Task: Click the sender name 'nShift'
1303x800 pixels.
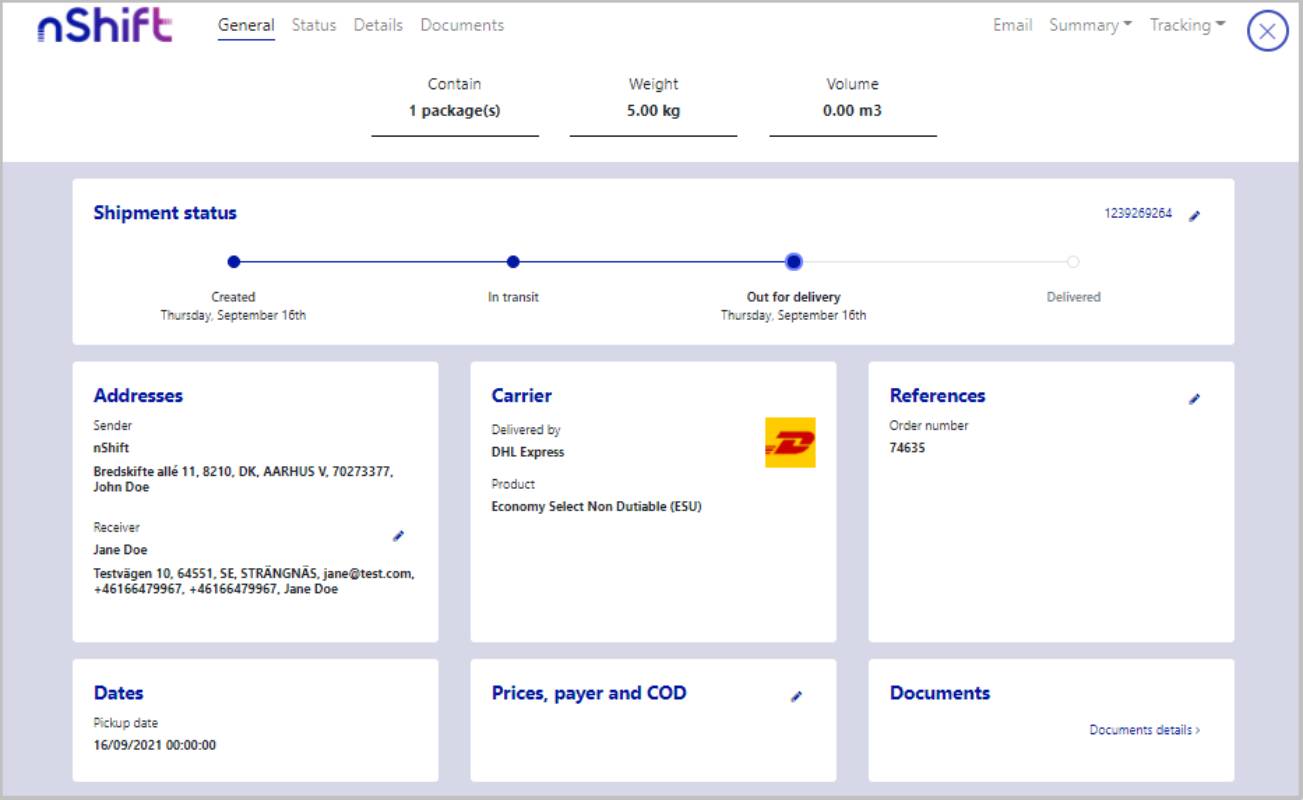Action: coord(111,448)
